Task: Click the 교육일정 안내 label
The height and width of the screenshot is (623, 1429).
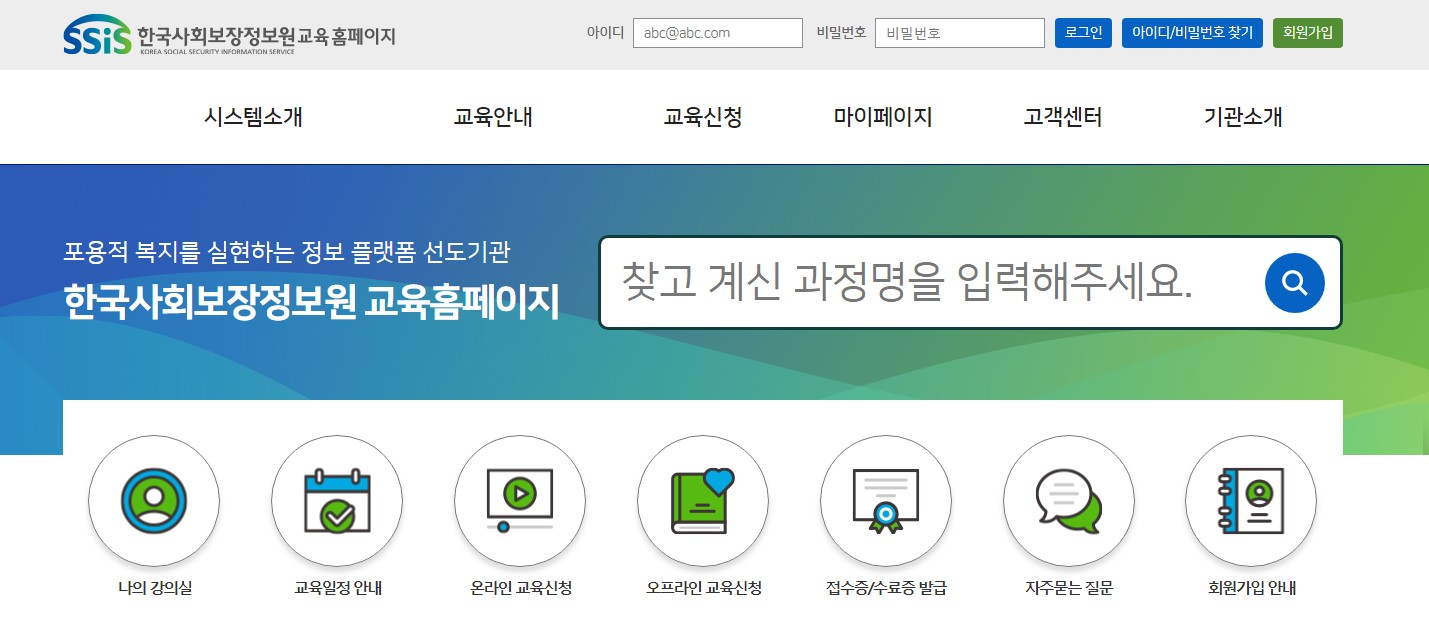Action: point(337,588)
